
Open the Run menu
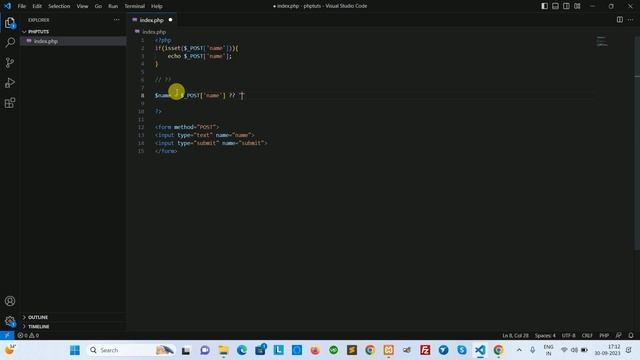(113, 6)
